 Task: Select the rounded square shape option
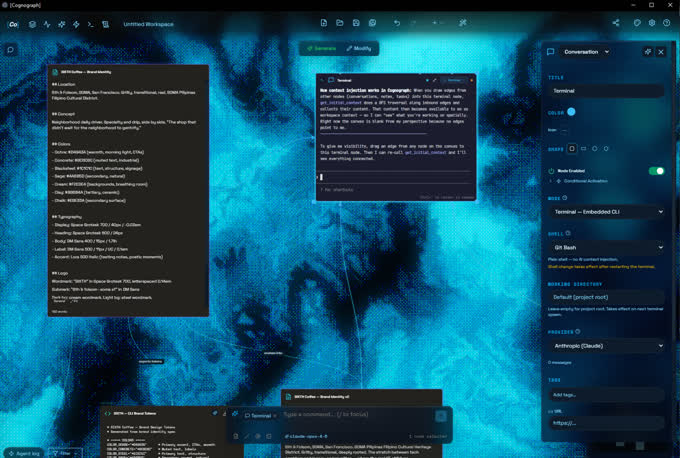click(x=572, y=149)
